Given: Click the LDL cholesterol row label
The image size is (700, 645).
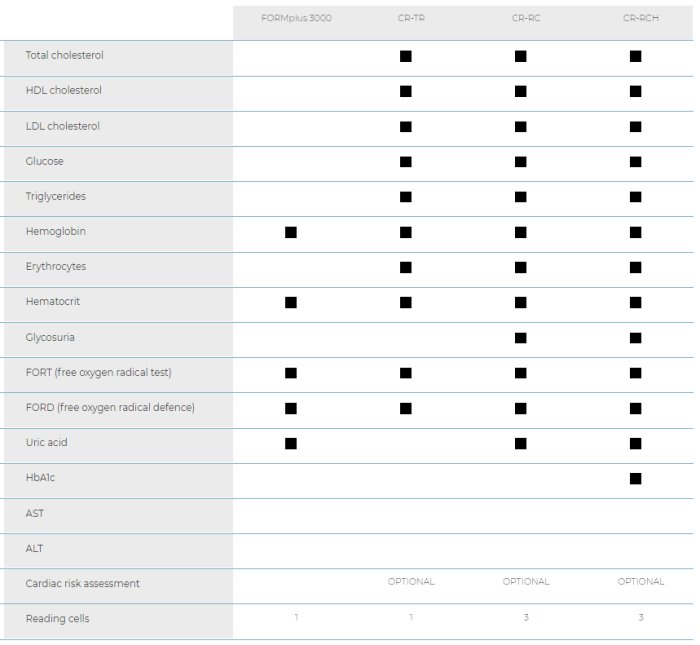Looking at the screenshot, I should [63, 126].
